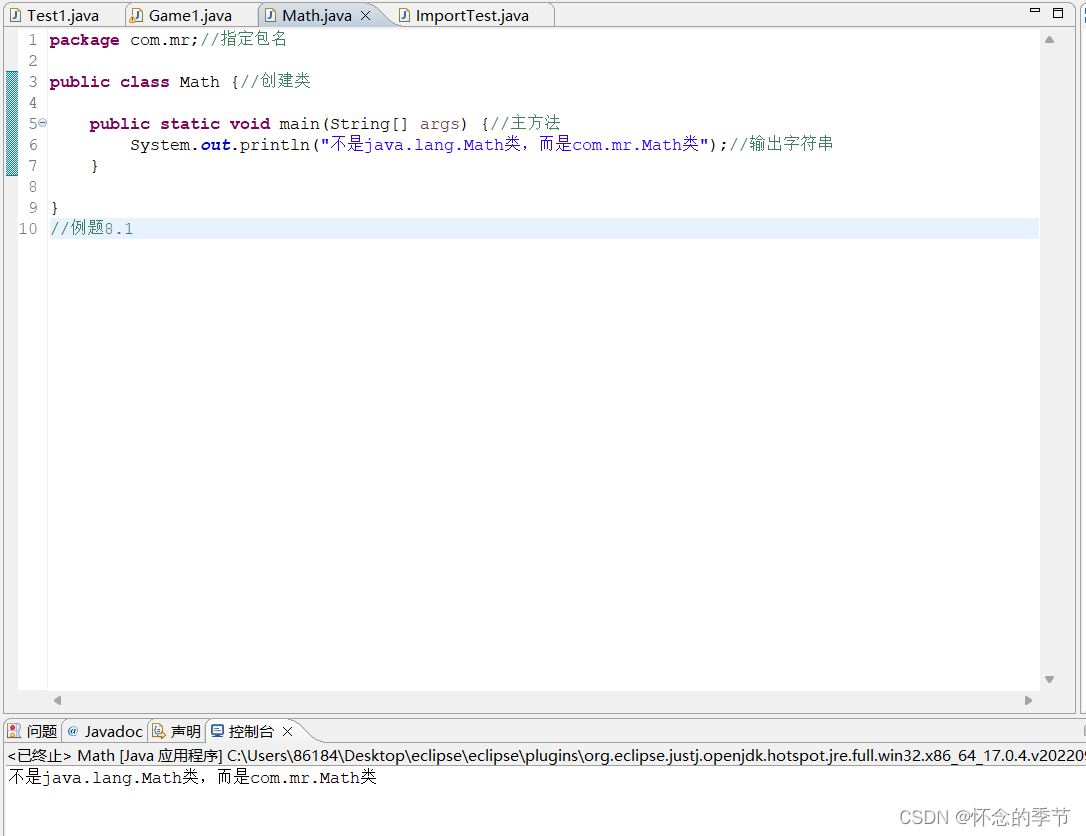
Task: Click the horizontal scrollbar left arrow
Action: pyautogui.click(x=57, y=701)
